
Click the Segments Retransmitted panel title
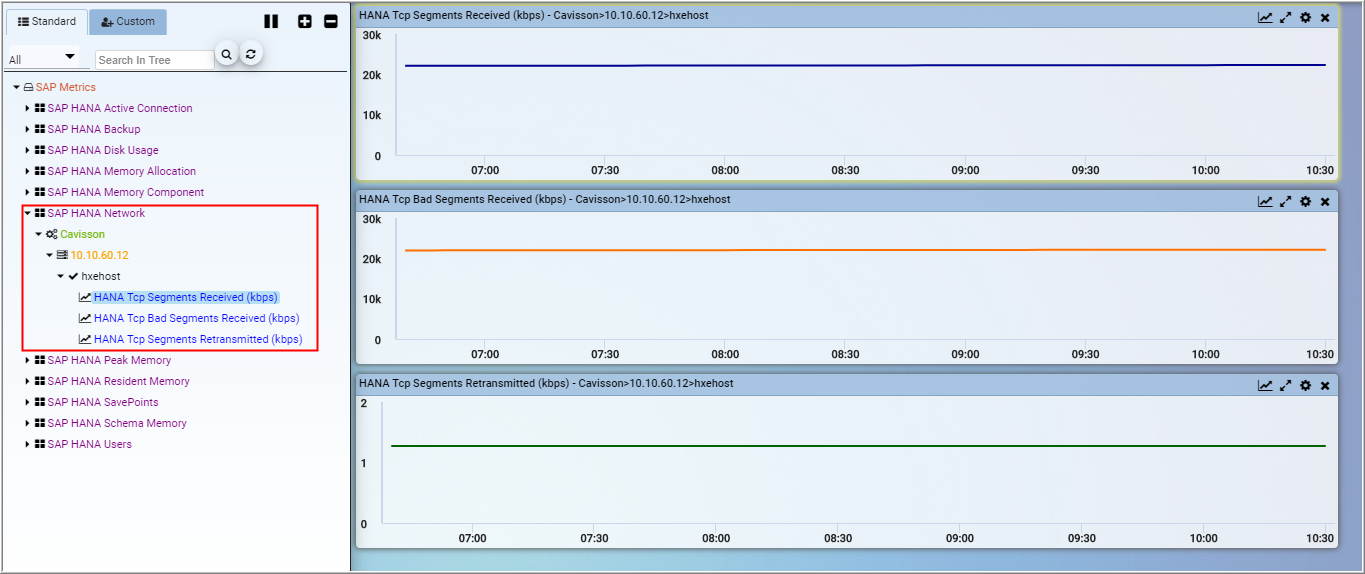pyautogui.click(x=546, y=383)
